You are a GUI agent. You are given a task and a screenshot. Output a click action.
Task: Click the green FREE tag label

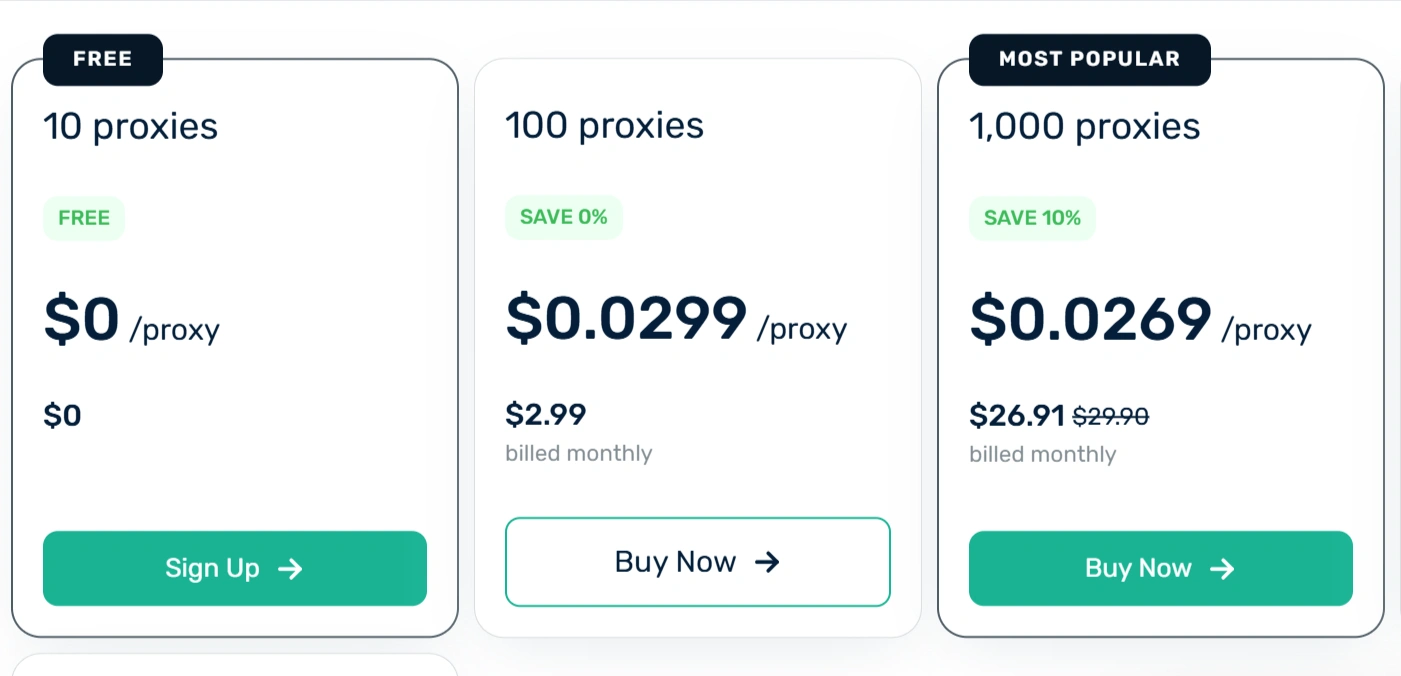84,218
